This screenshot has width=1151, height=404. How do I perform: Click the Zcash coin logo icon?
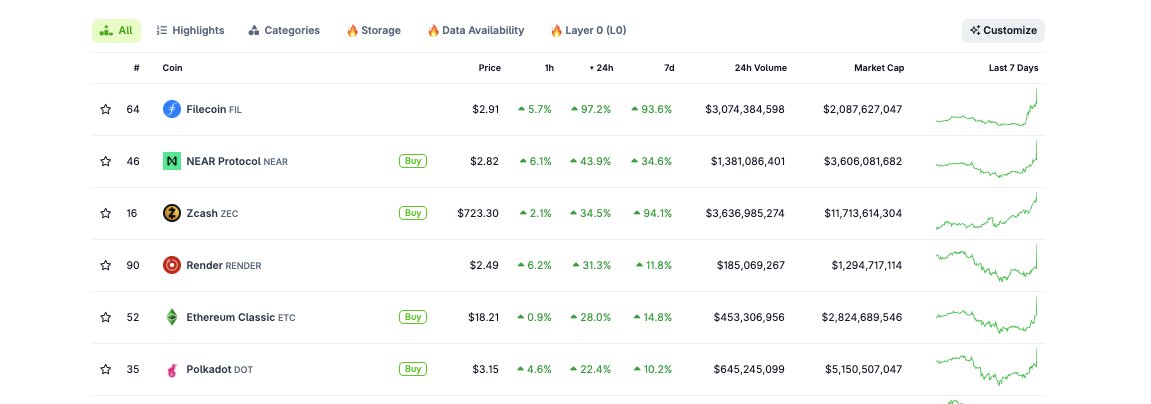(172, 213)
